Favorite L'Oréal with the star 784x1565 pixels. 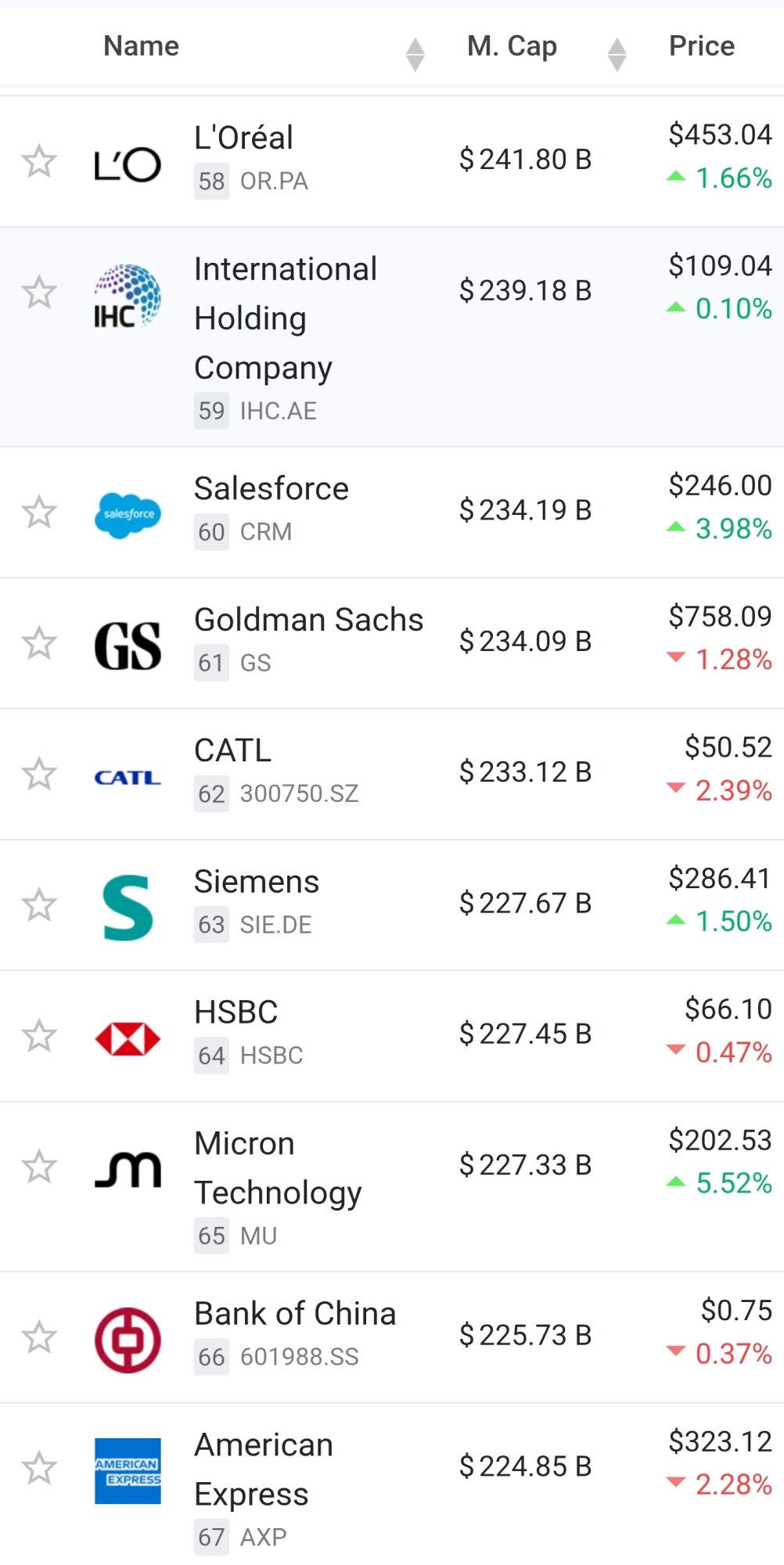pyautogui.click(x=39, y=162)
